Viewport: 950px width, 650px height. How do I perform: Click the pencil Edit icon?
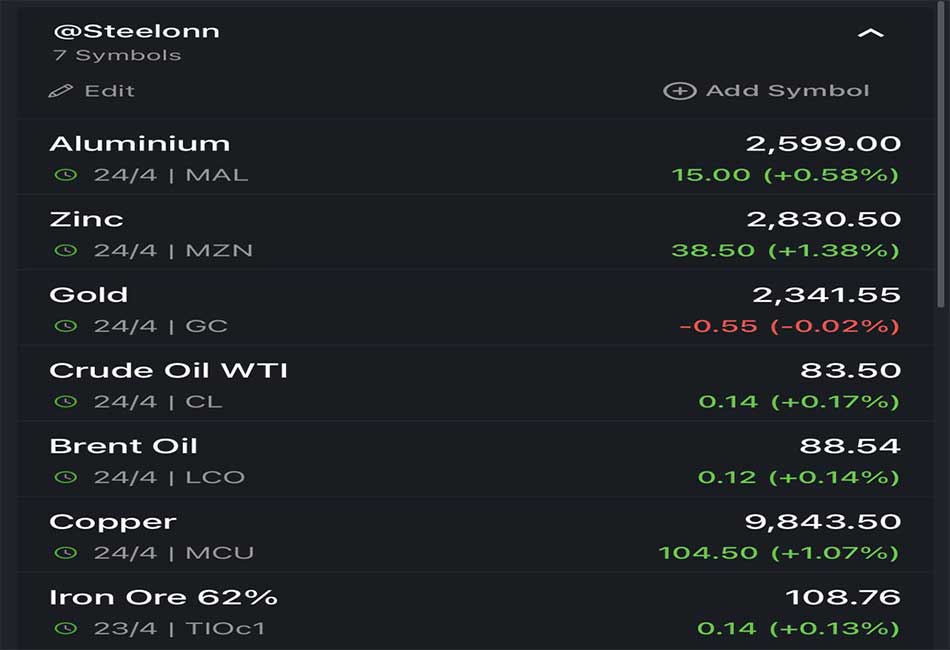point(61,91)
